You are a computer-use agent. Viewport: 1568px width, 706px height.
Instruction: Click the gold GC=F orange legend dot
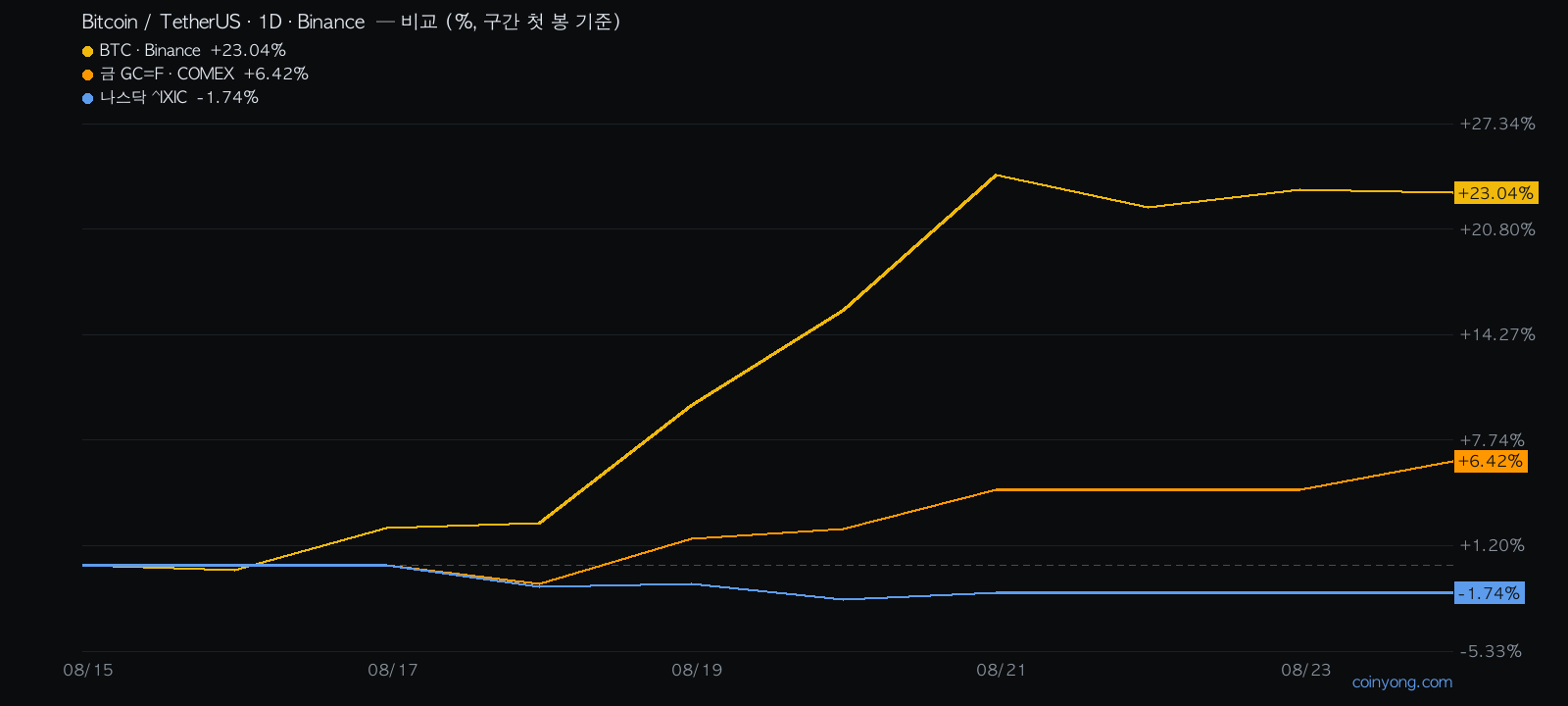[x=87, y=75]
